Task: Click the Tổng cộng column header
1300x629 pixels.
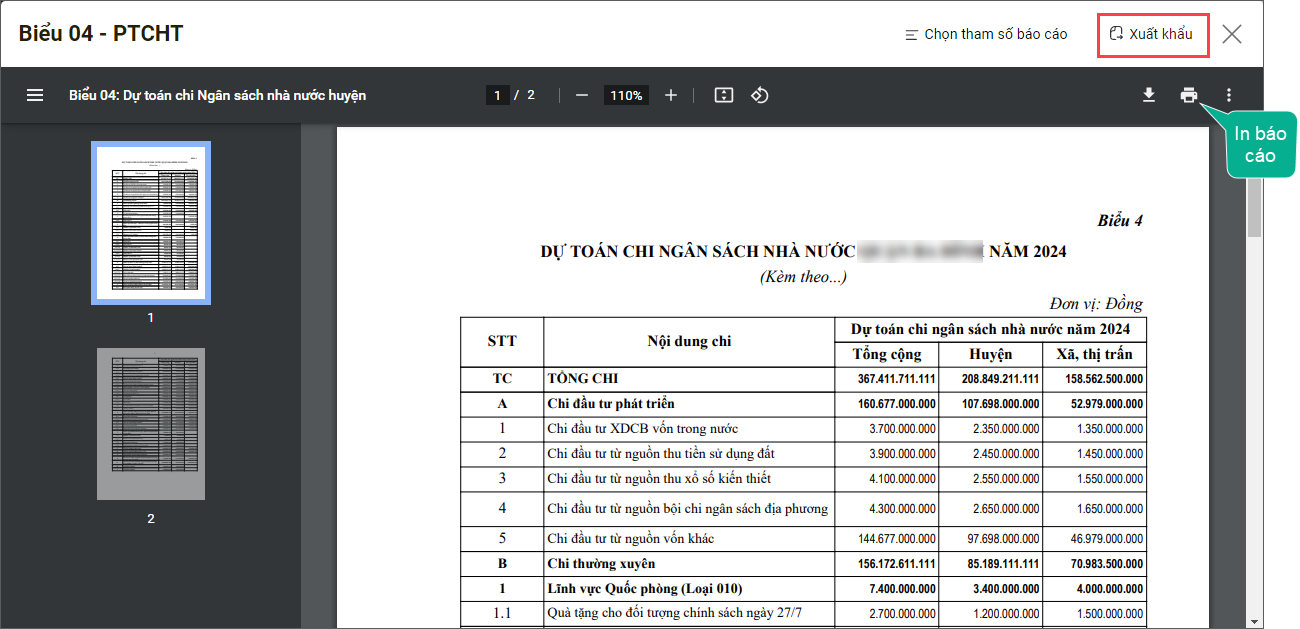Action: pyautogui.click(x=887, y=354)
